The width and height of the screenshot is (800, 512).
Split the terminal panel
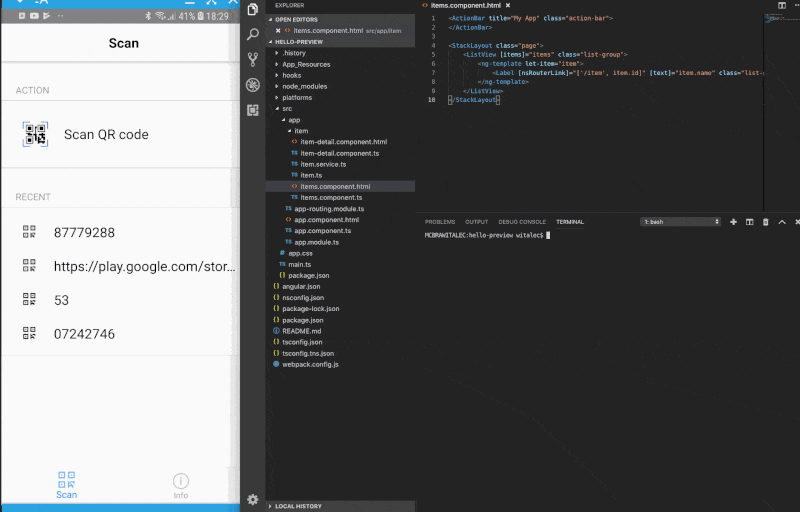coord(749,222)
